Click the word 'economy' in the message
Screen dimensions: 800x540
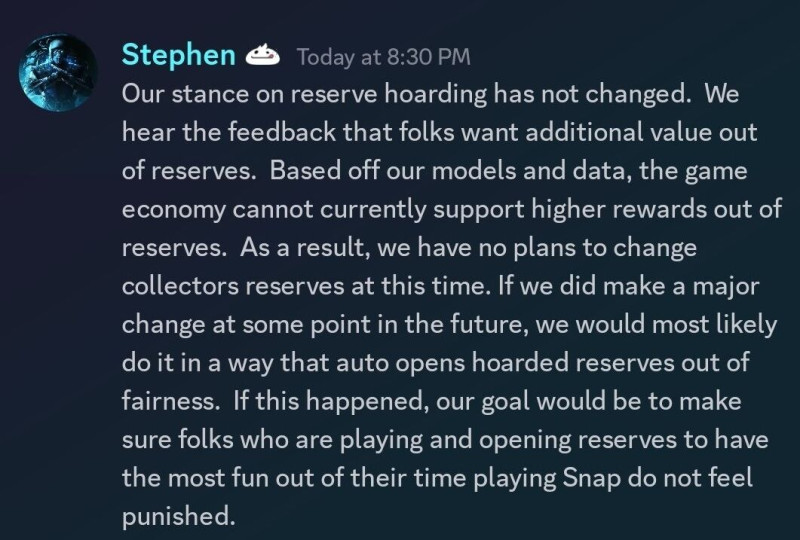coord(174,210)
